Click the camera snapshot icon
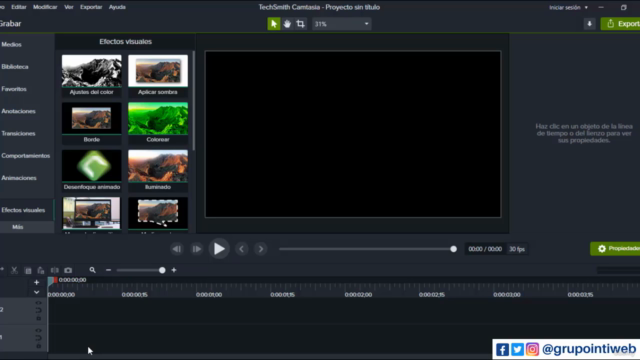Viewport: 640px width, 360px height. pos(68,270)
